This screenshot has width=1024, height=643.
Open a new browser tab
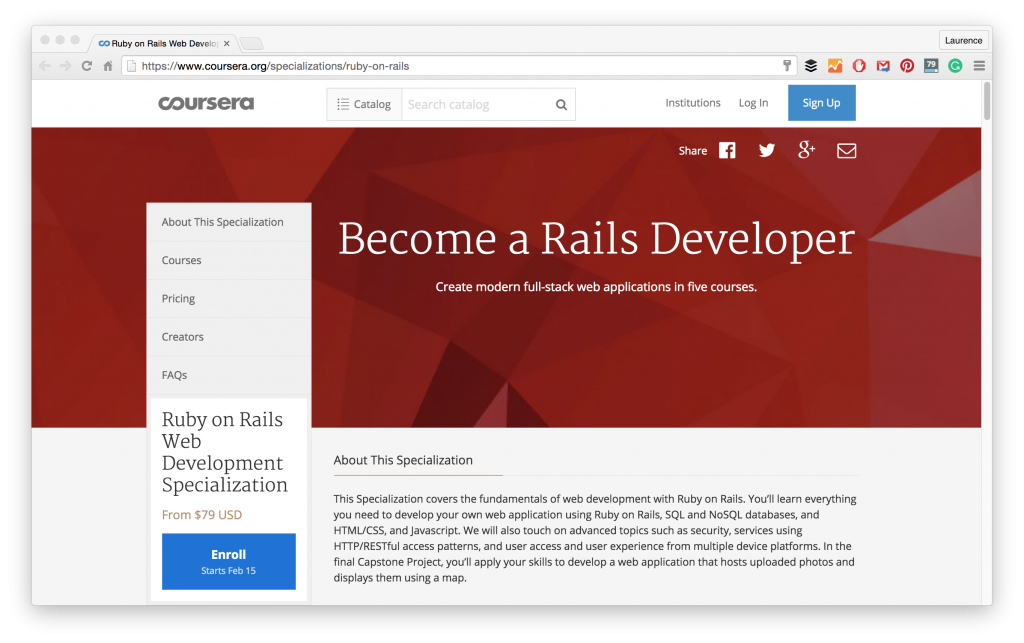(x=251, y=44)
